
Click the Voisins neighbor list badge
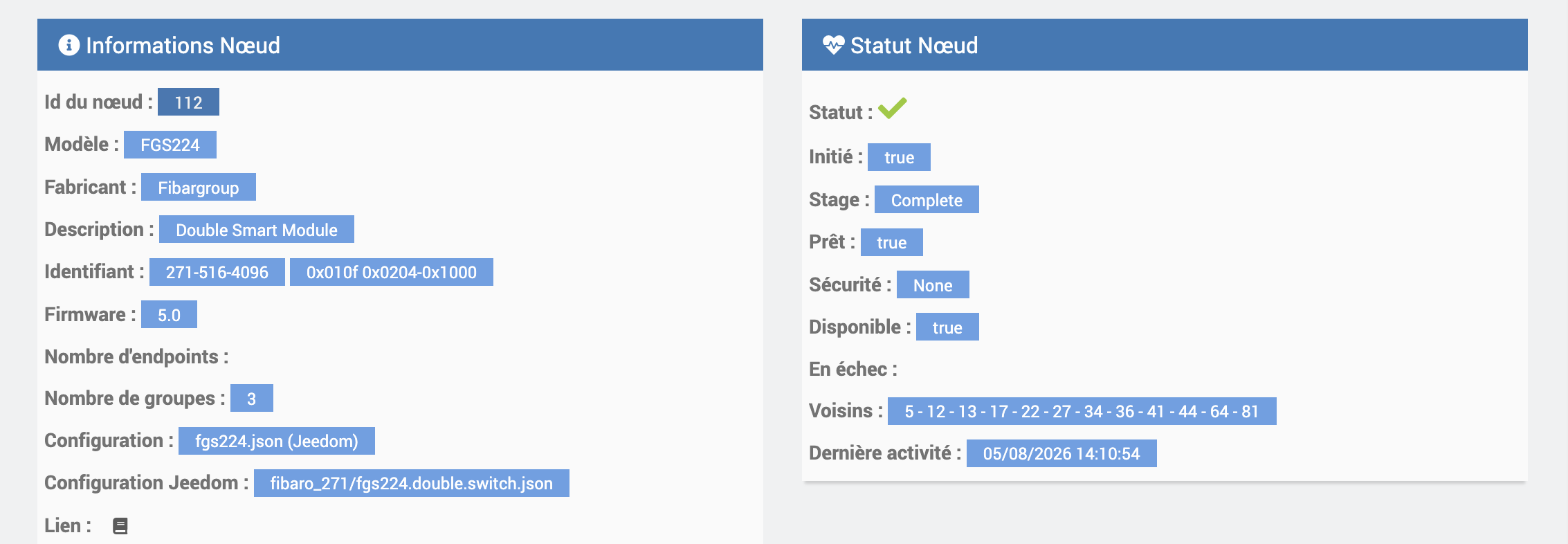pos(1082,411)
